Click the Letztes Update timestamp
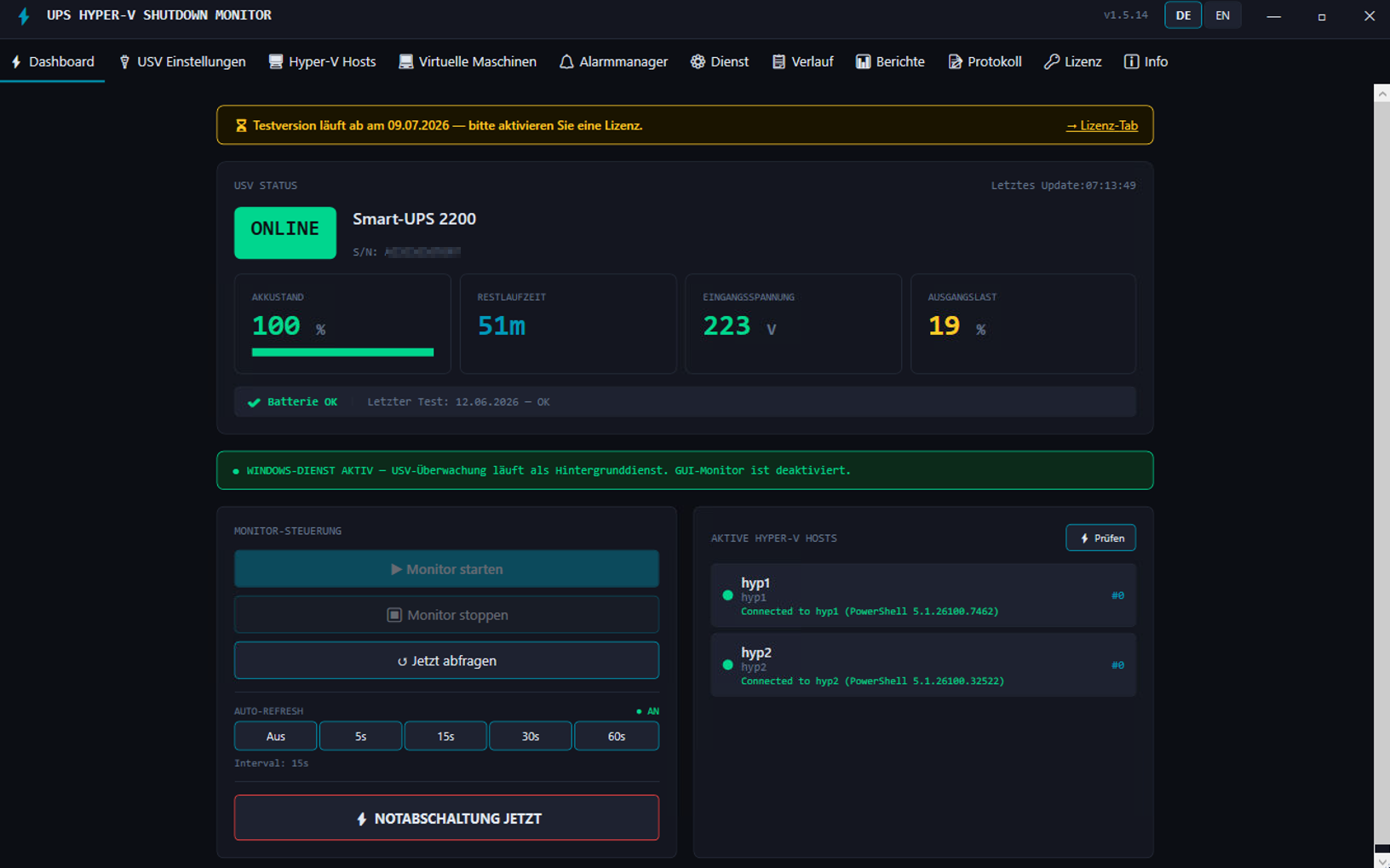Screen dimensions: 1390x868 point(1063,185)
